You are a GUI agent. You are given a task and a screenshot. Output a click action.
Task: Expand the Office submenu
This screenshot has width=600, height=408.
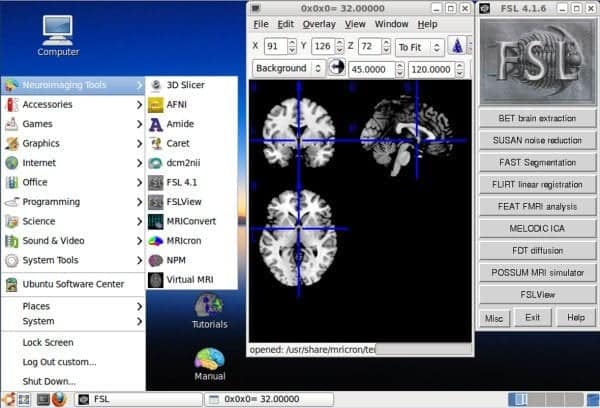pos(73,183)
